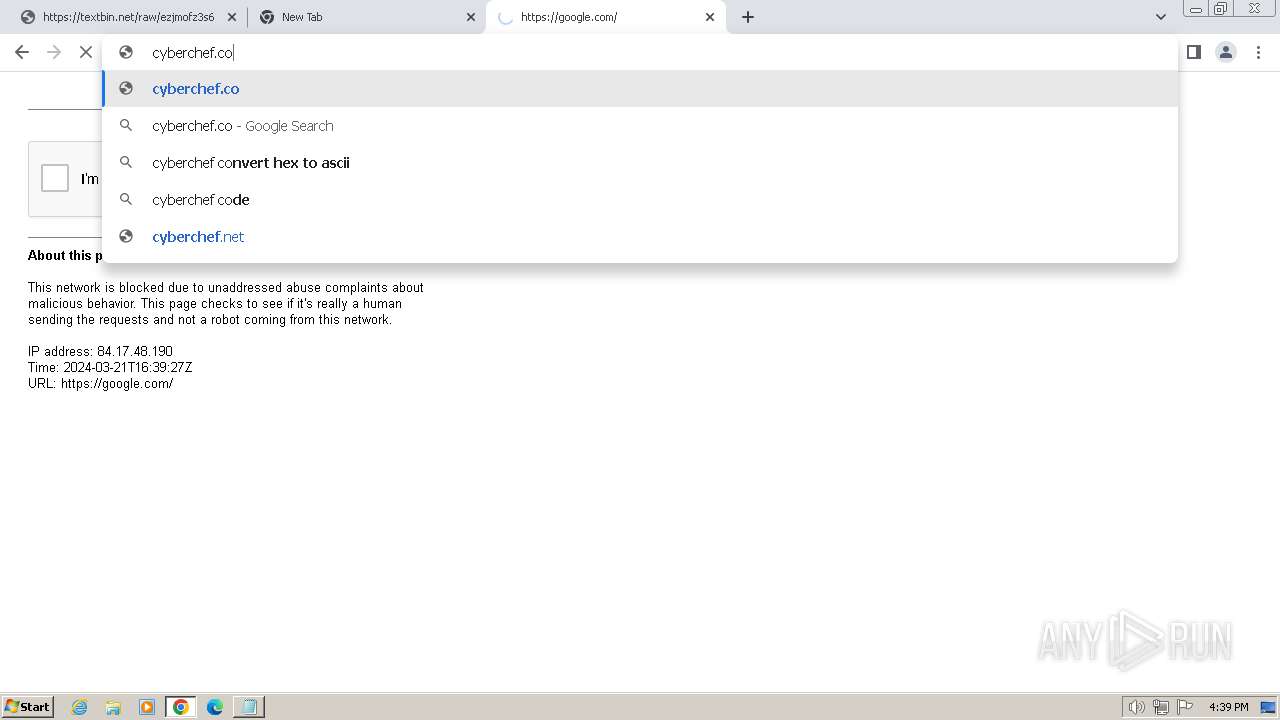1280x720 pixels.
Task: Select the google.com tab
Action: (x=606, y=17)
